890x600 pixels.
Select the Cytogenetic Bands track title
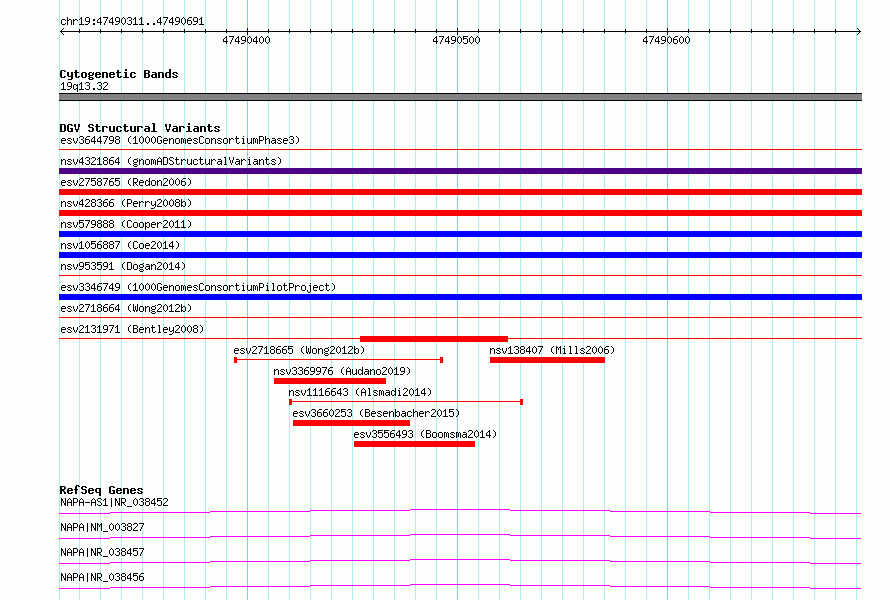click(119, 74)
